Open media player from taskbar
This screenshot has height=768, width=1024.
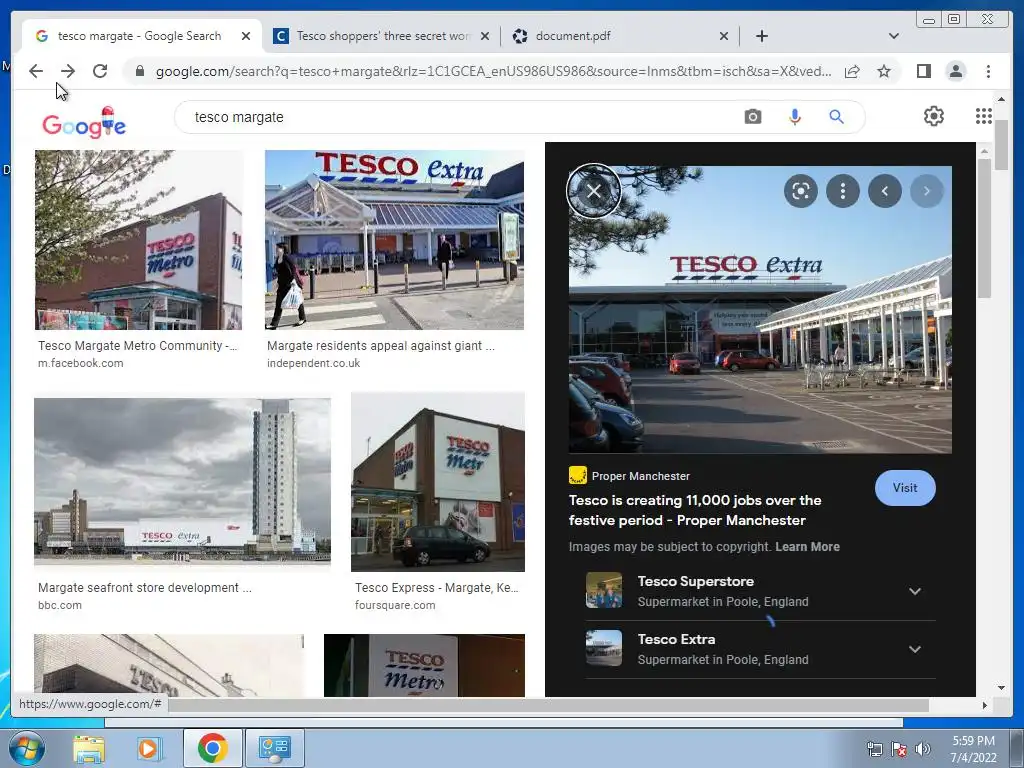149,748
